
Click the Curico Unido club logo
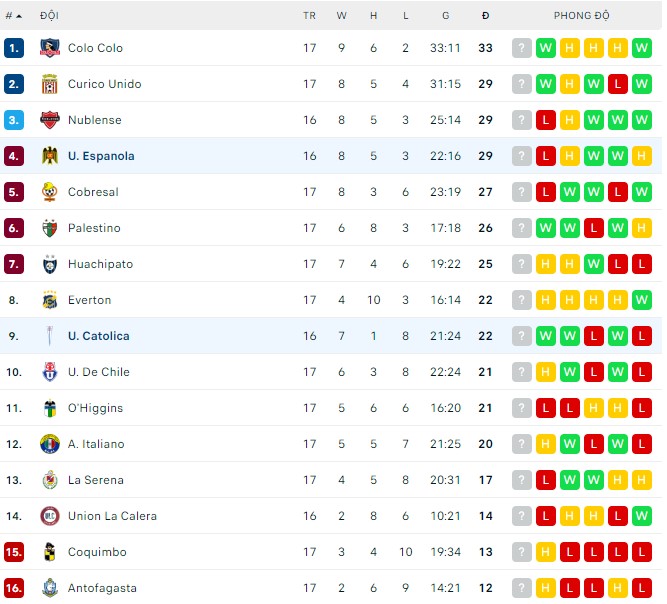pyautogui.click(x=50, y=84)
